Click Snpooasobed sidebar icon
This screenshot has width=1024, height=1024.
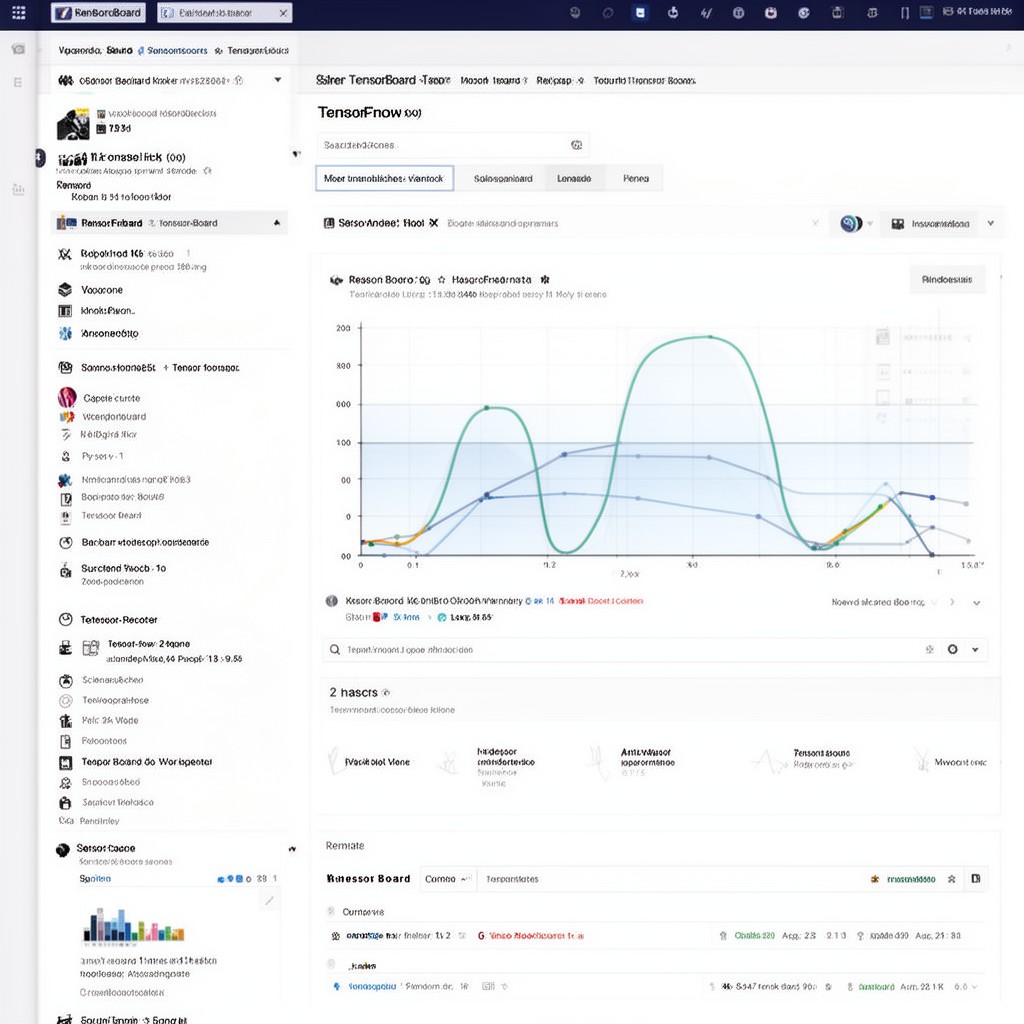tap(65, 782)
